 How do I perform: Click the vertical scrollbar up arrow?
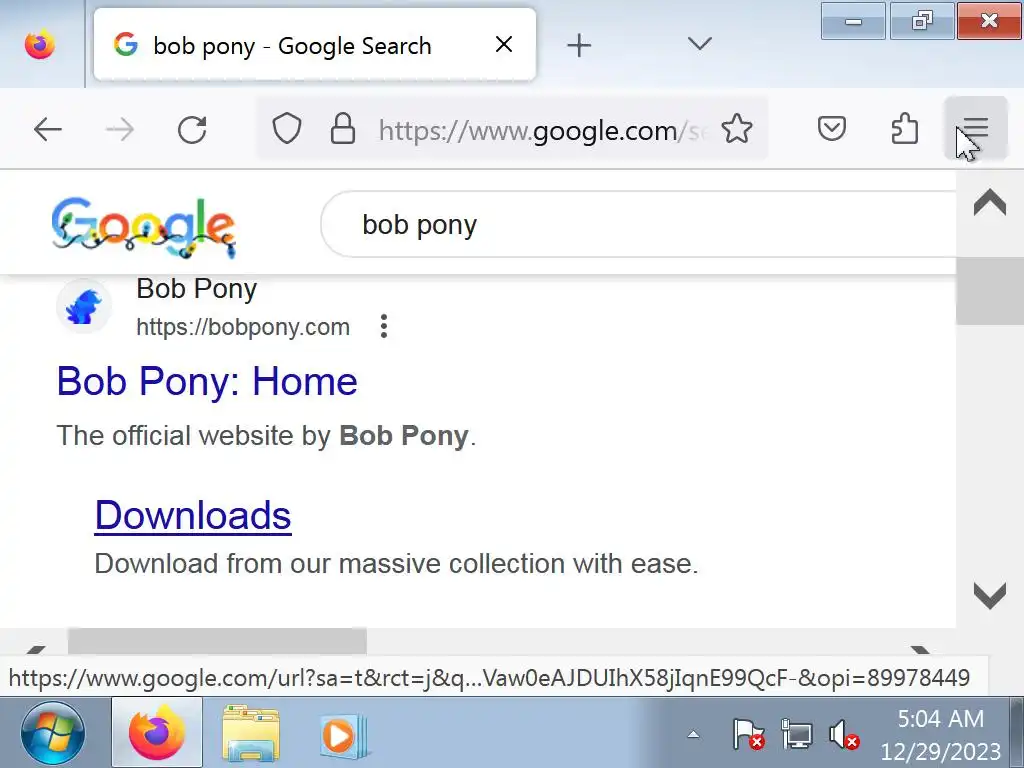[x=989, y=202]
